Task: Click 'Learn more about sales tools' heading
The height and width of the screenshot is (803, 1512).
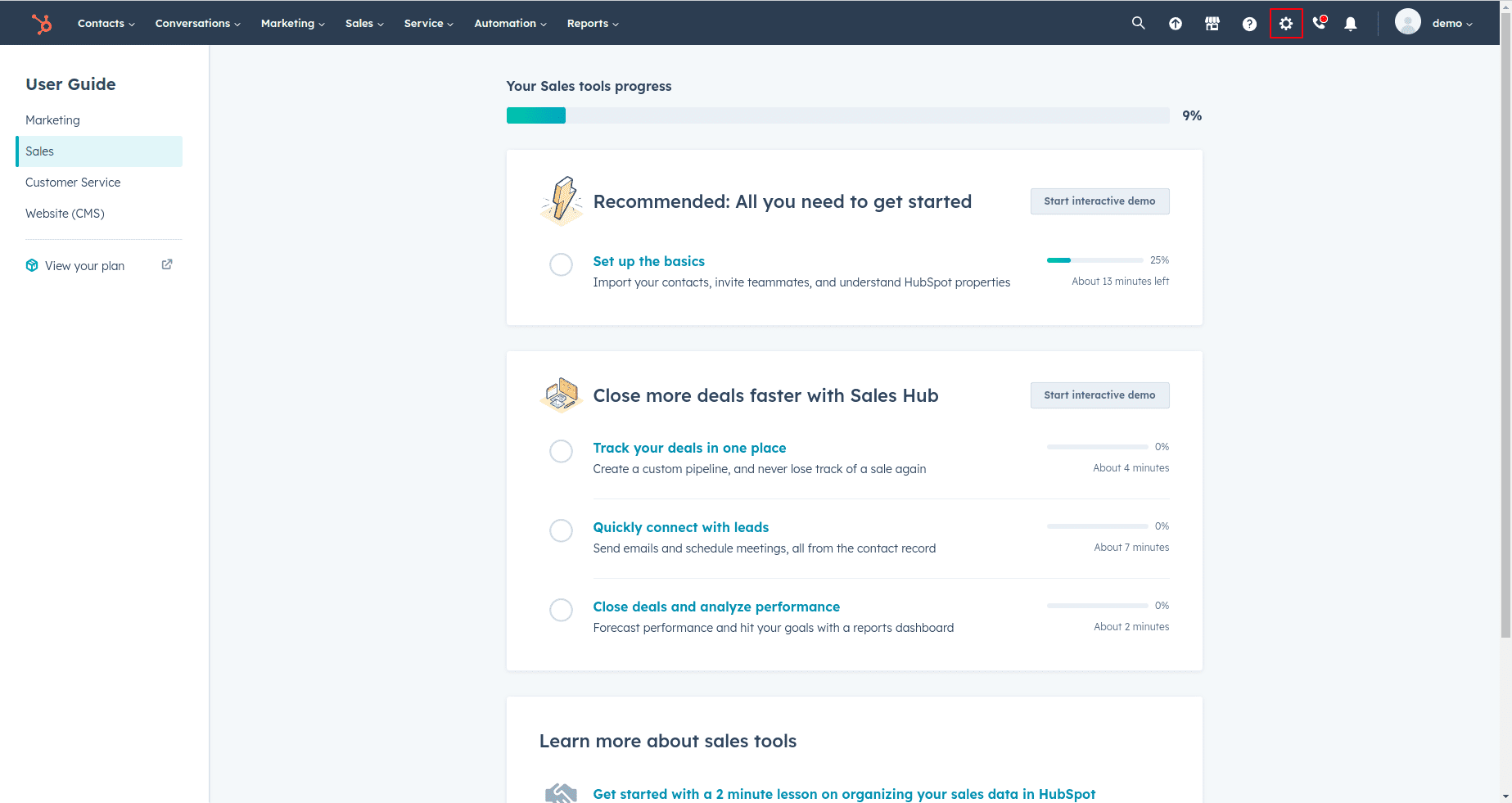Action: [668, 741]
